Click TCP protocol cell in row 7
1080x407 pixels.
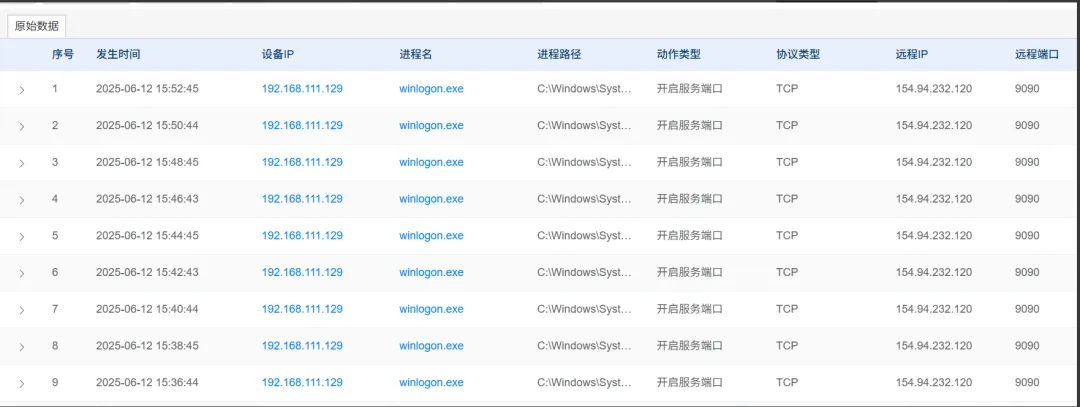[x=787, y=309]
